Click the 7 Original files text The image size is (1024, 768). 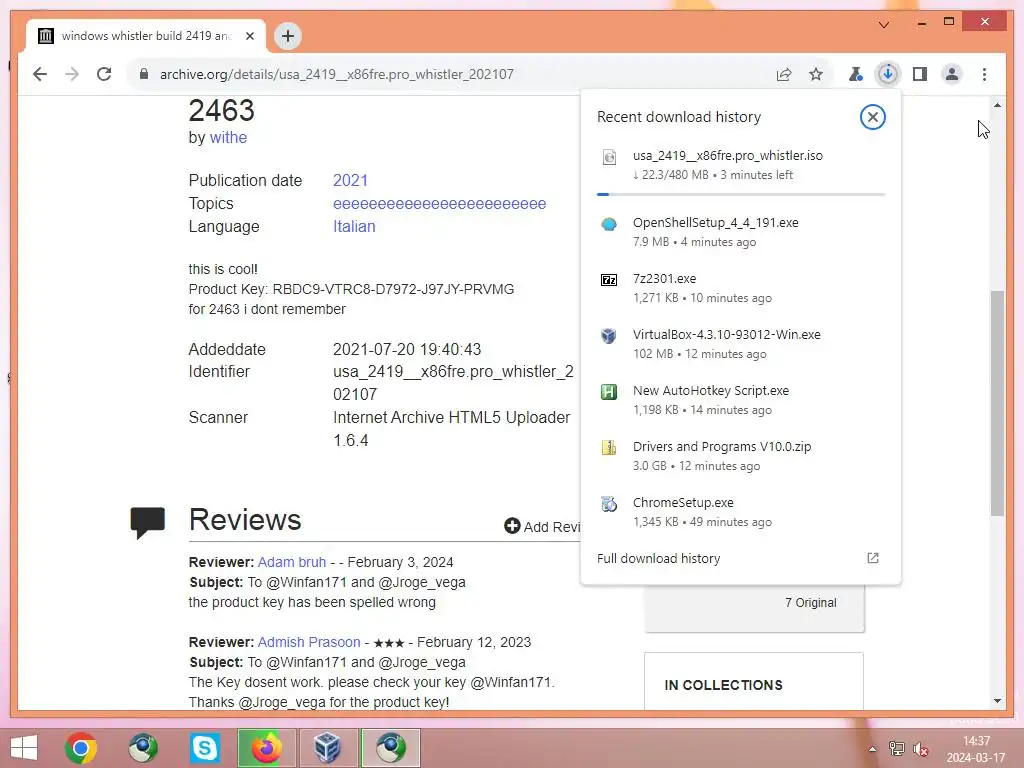tap(810, 603)
